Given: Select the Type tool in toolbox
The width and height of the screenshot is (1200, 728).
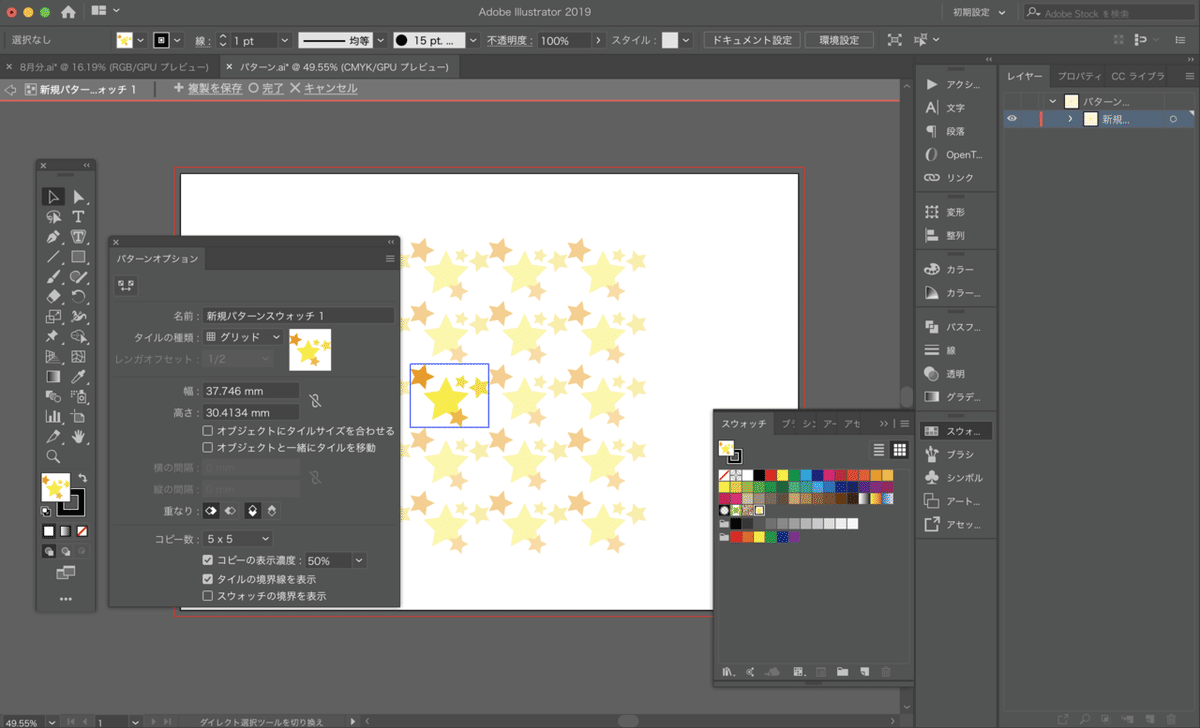Looking at the screenshot, I should click(x=78, y=217).
